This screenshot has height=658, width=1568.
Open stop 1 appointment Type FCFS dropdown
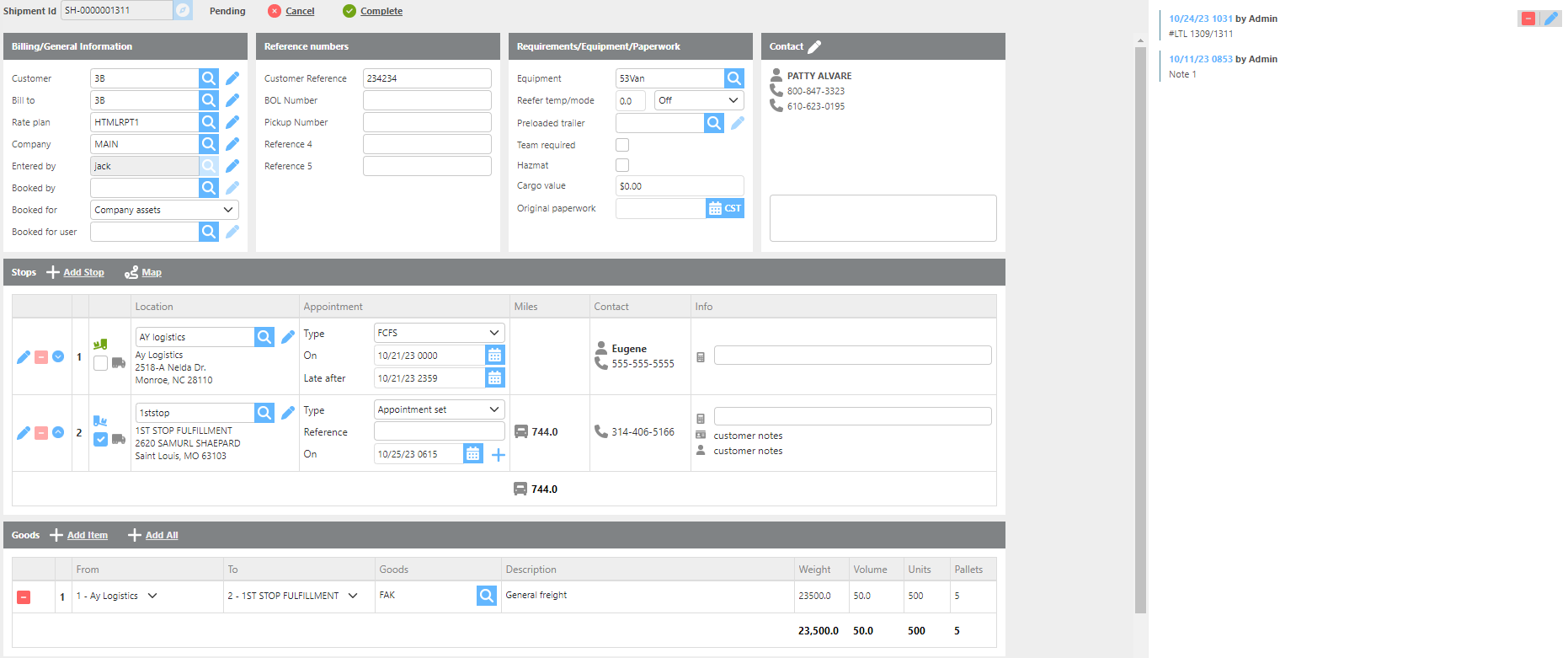click(x=439, y=333)
